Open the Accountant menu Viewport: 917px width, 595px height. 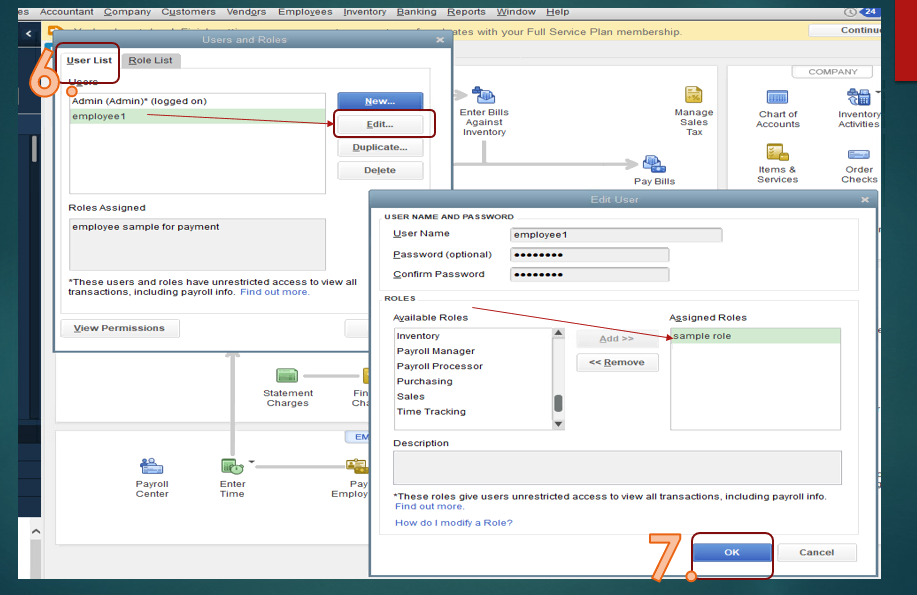(66, 12)
